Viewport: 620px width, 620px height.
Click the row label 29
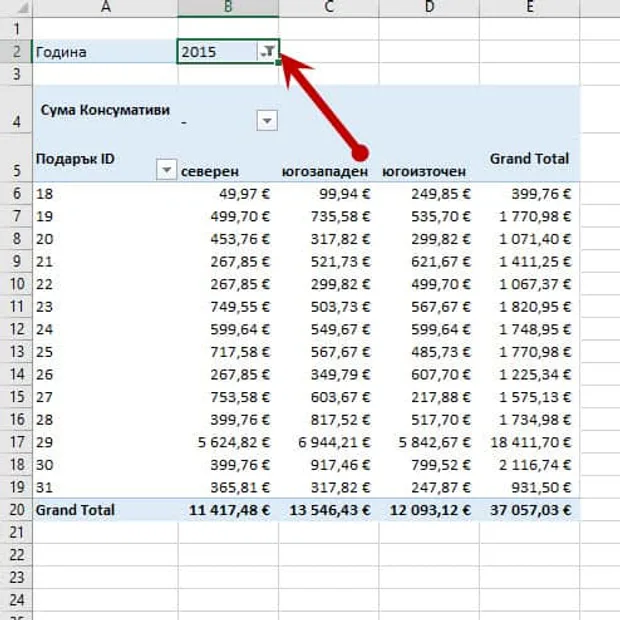pos(105,442)
